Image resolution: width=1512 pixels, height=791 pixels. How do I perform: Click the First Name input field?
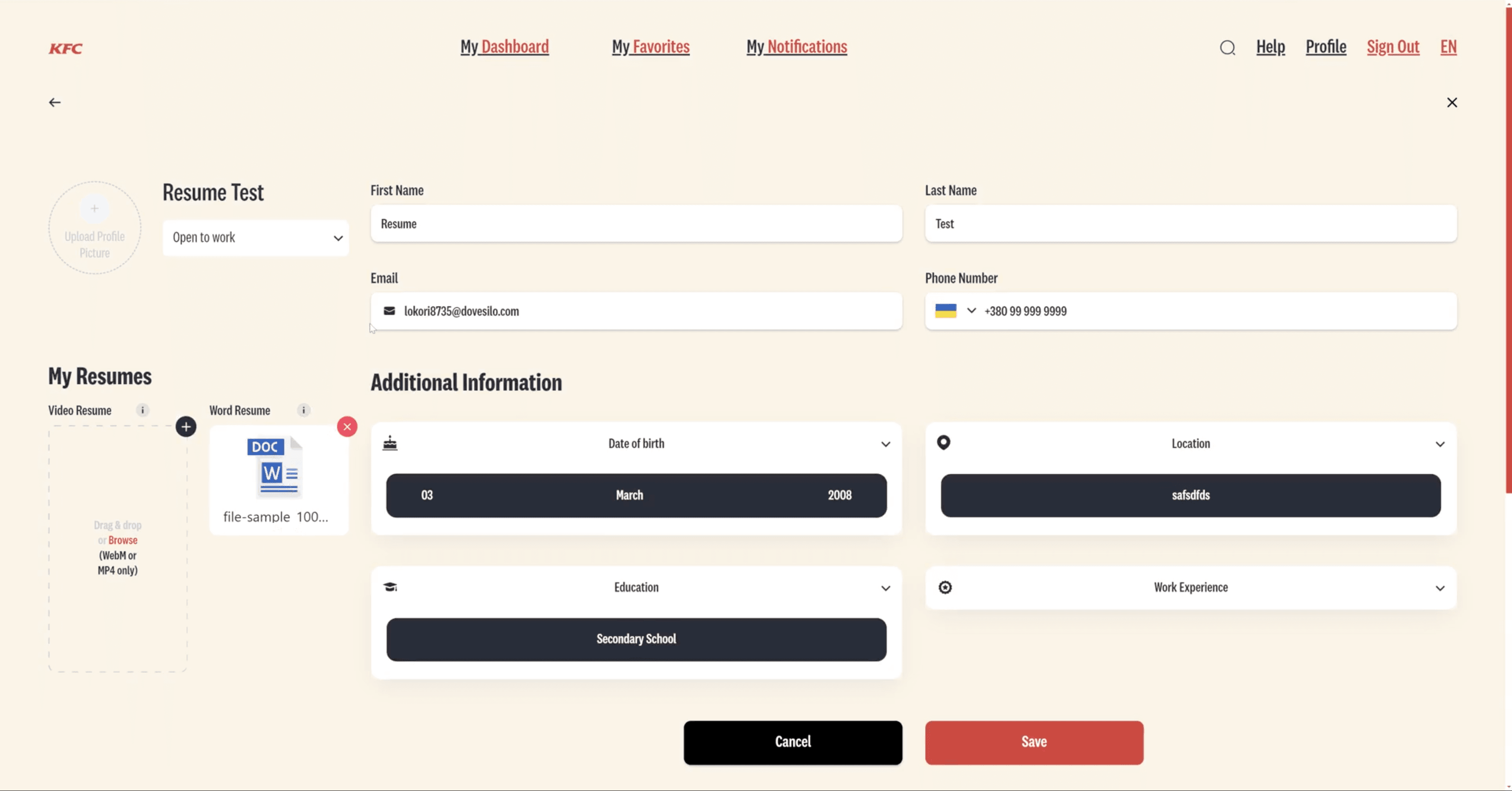point(636,224)
